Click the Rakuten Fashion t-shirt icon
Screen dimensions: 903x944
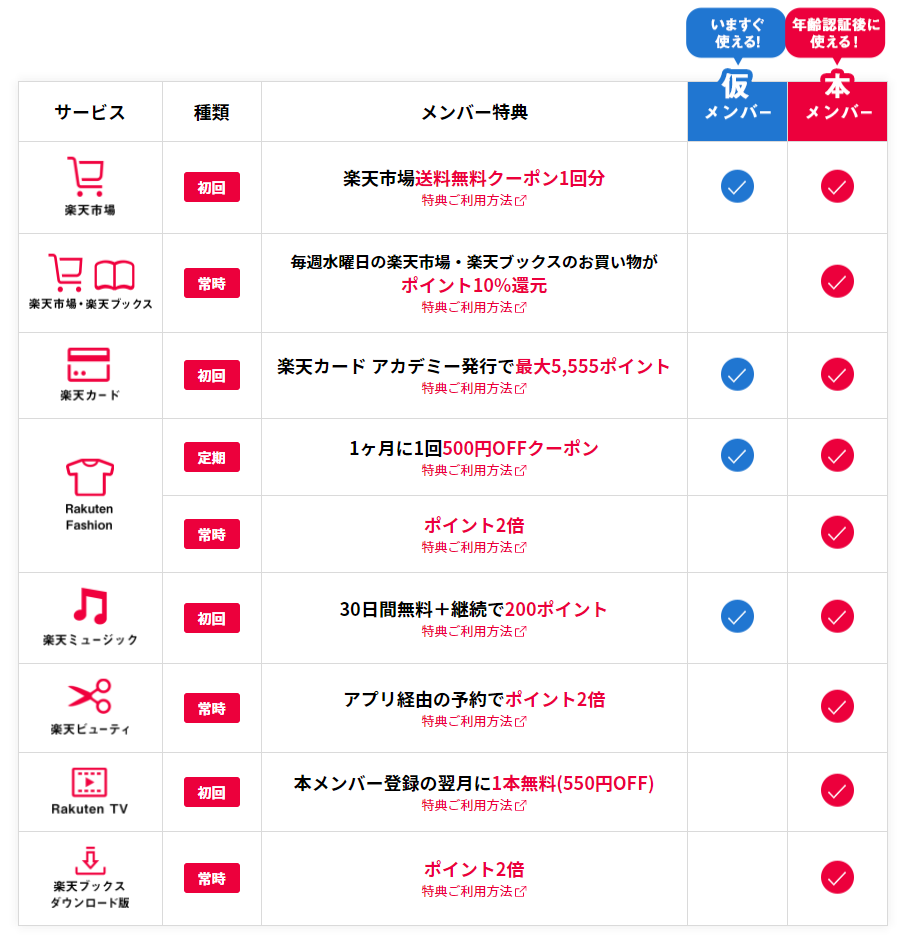pyautogui.click(x=90, y=477)
